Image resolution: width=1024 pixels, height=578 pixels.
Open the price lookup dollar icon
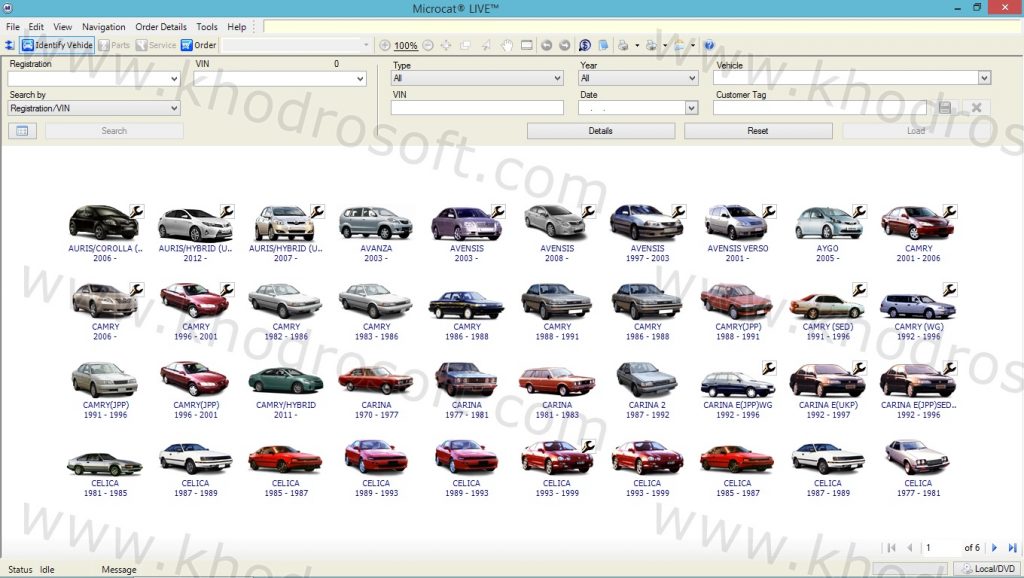pyautogui.click(x=584, y=45)
